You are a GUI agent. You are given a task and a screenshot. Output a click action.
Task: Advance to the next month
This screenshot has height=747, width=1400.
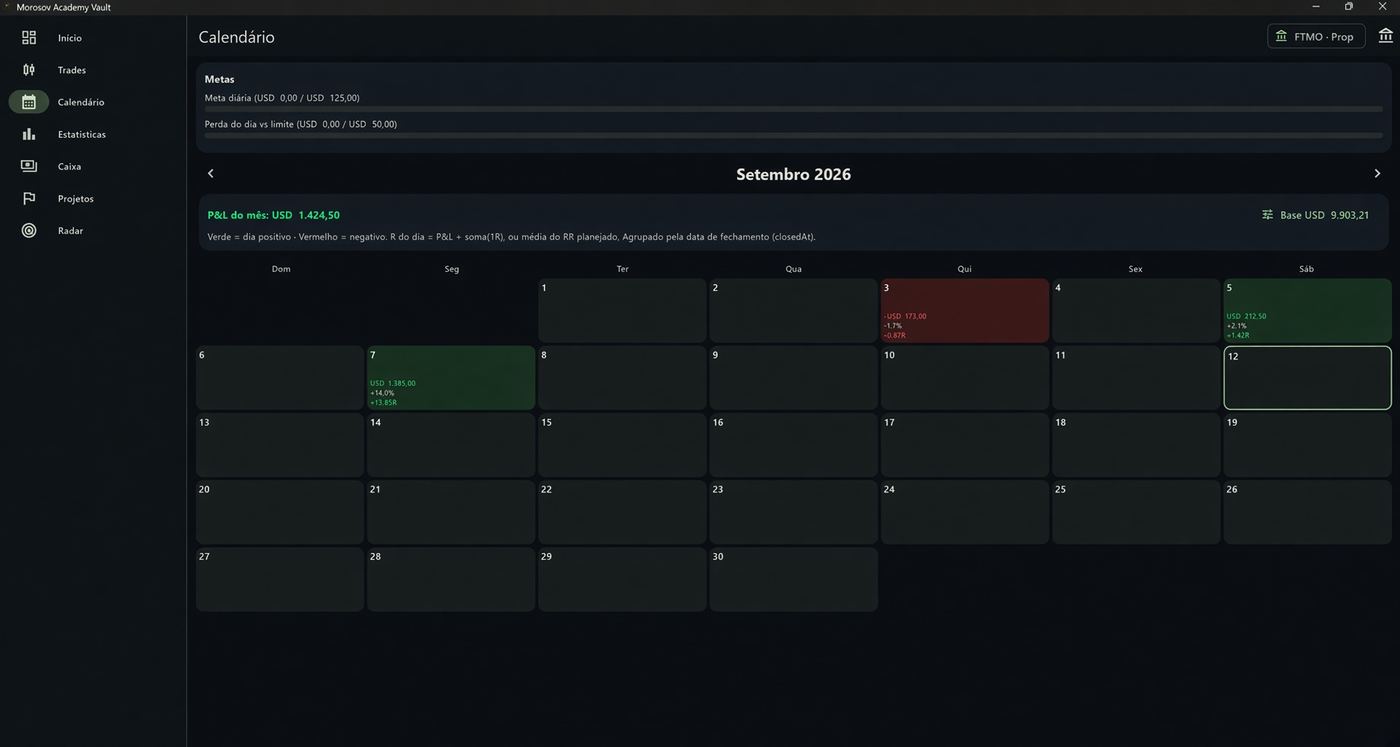pyautogui.click(x=1377, y=174)
